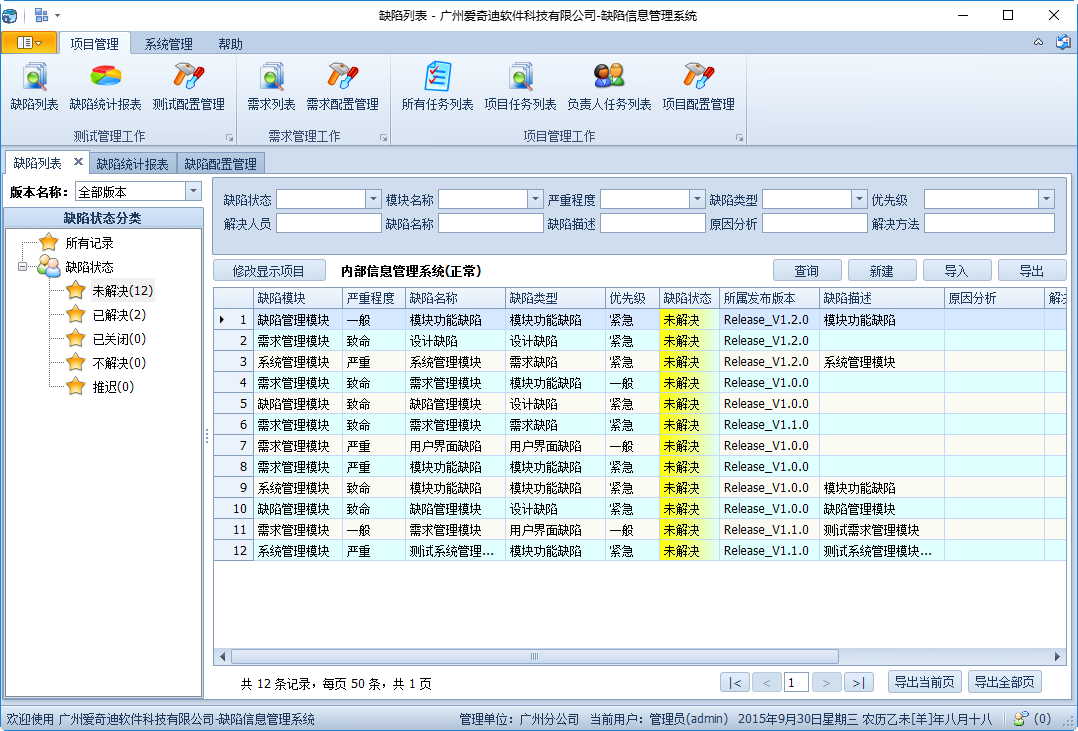Collapse the 缺陷状态 tree node
This screenshot has width=1078, height=731.
click(x=22, y=267)
